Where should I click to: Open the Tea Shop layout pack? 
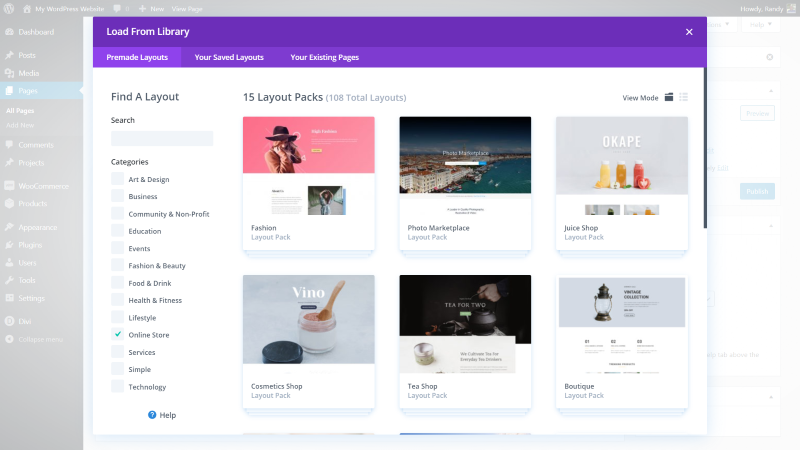465,341
